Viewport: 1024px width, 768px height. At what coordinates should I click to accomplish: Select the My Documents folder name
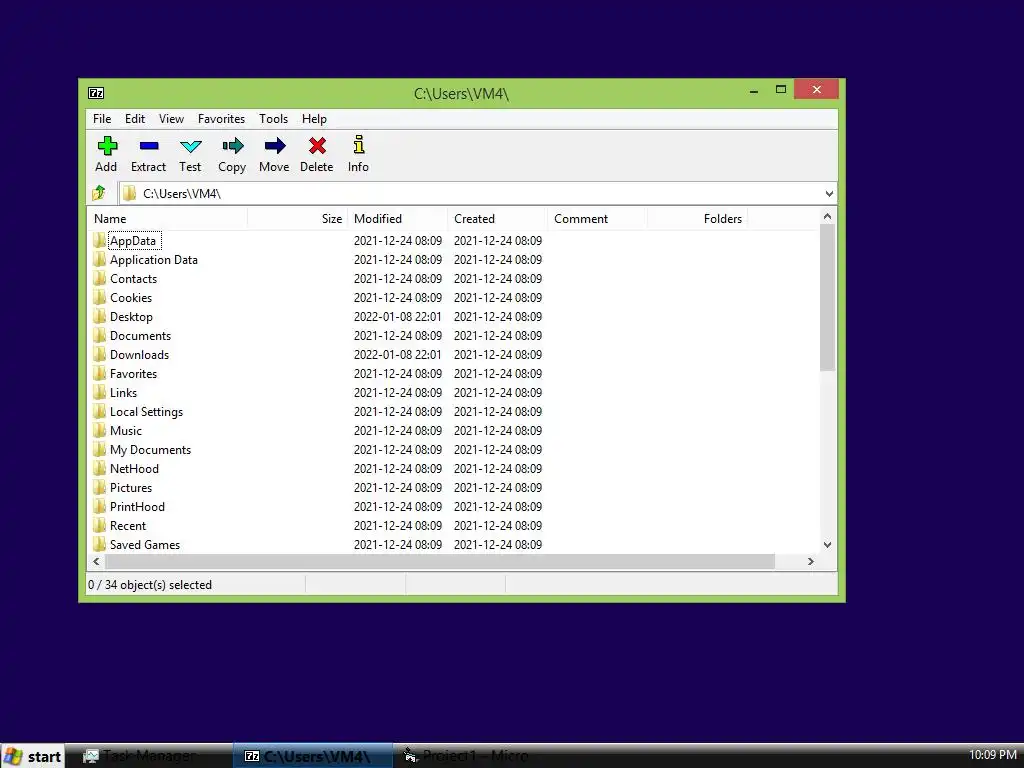coord(150,450)
